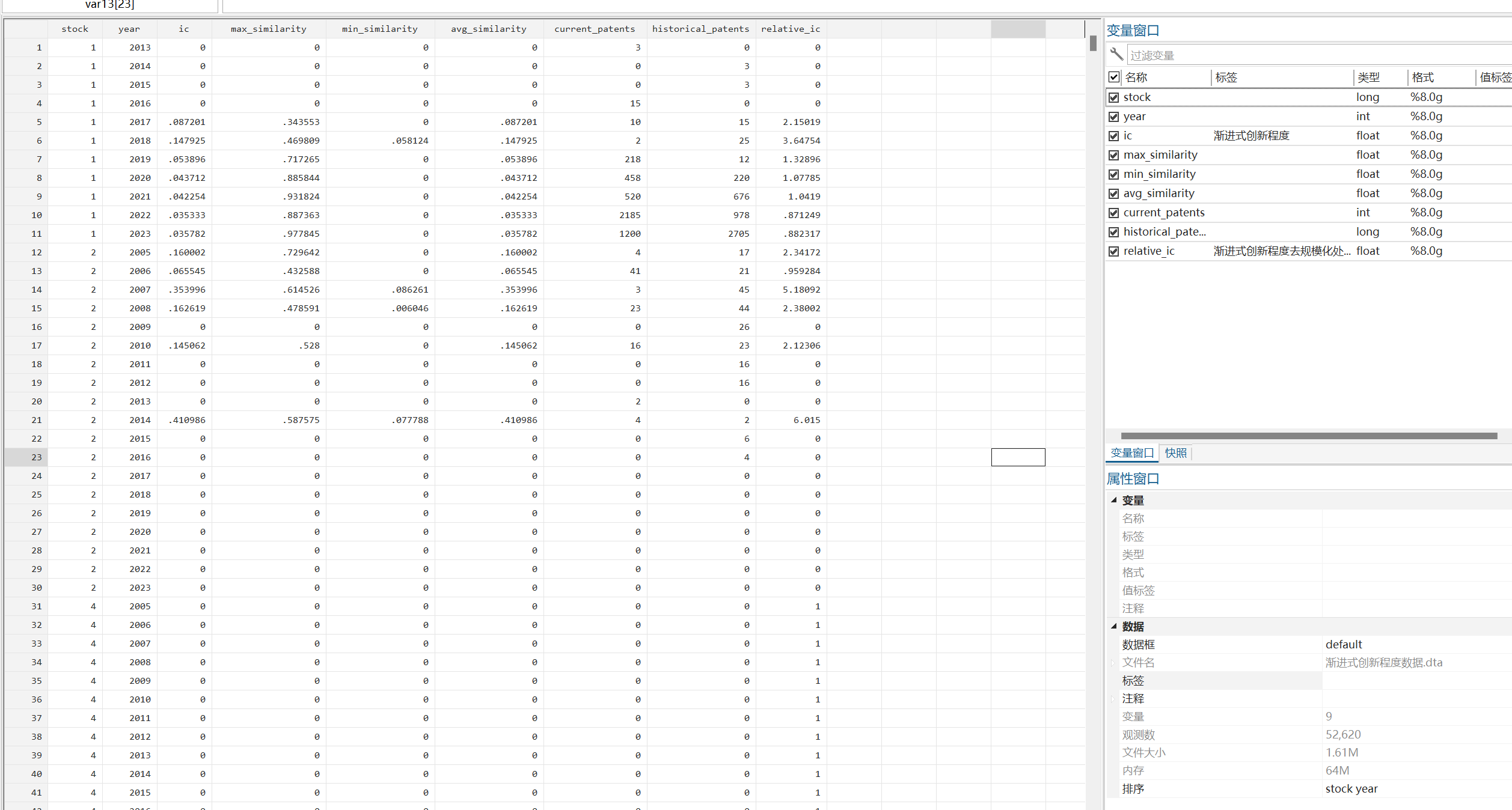The height and width of the screenshot is (810, 1512).
Task: Select the 变量窗口 tab
Action: coord(1132,453)
